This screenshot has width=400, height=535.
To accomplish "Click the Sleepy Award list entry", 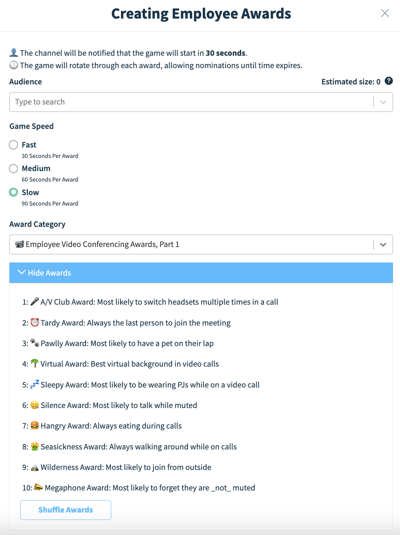I will click(141, 385).
